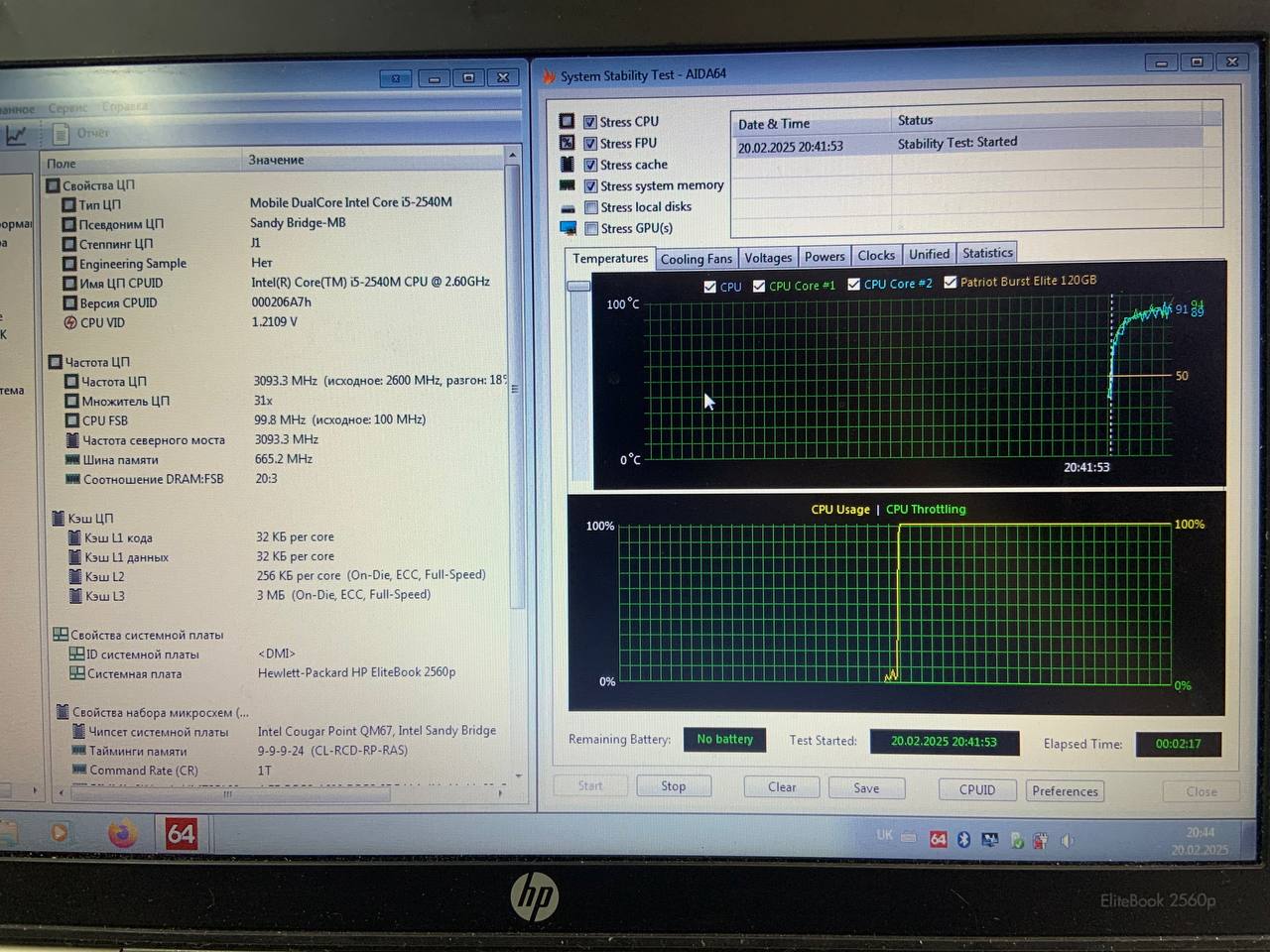Uncheck the Stress cache checkbox
The height and width of the screenshot is (952, 1270).
[590, 165]
